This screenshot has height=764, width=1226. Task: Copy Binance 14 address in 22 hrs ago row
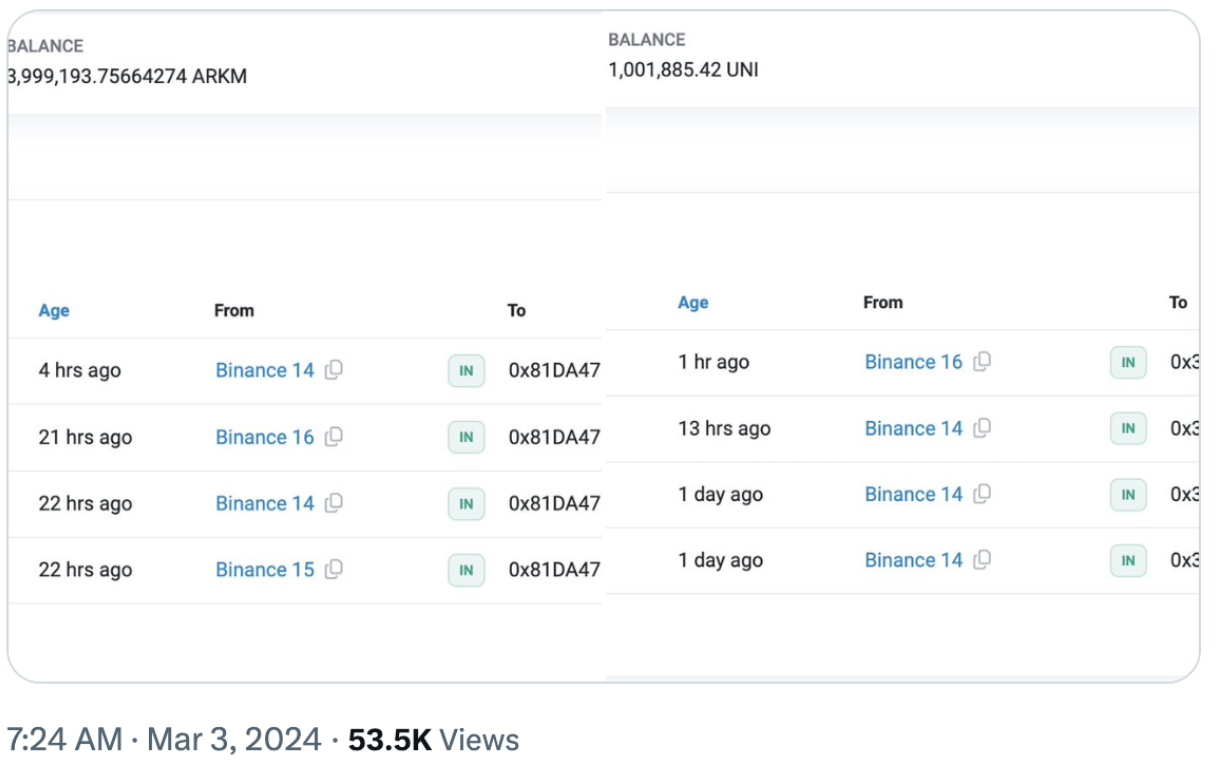point(334,503)
